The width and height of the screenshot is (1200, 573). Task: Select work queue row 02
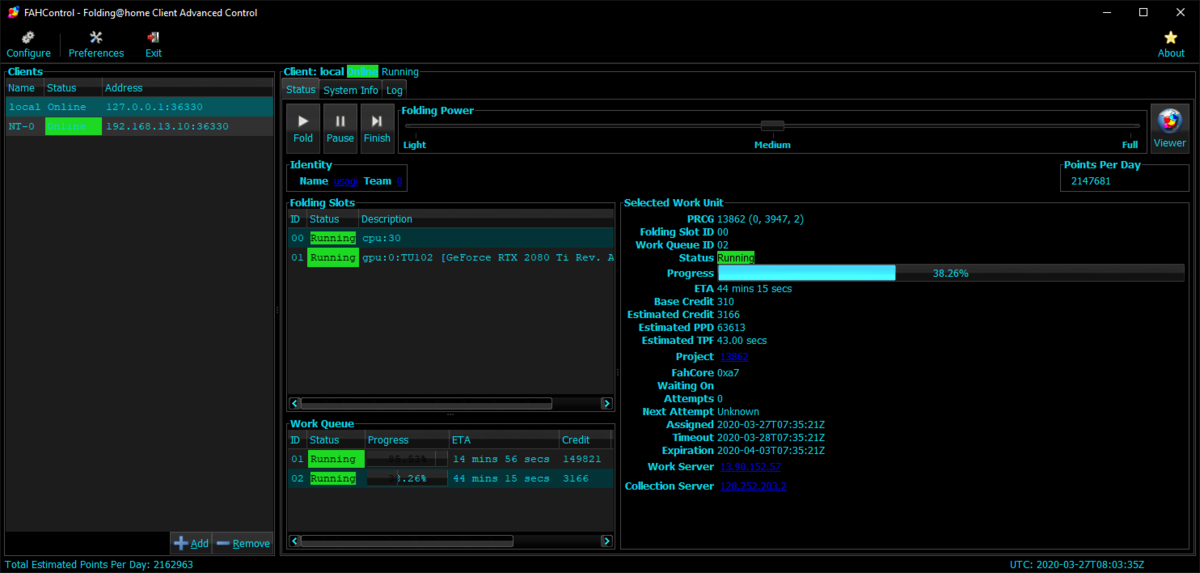pos(451,478)
